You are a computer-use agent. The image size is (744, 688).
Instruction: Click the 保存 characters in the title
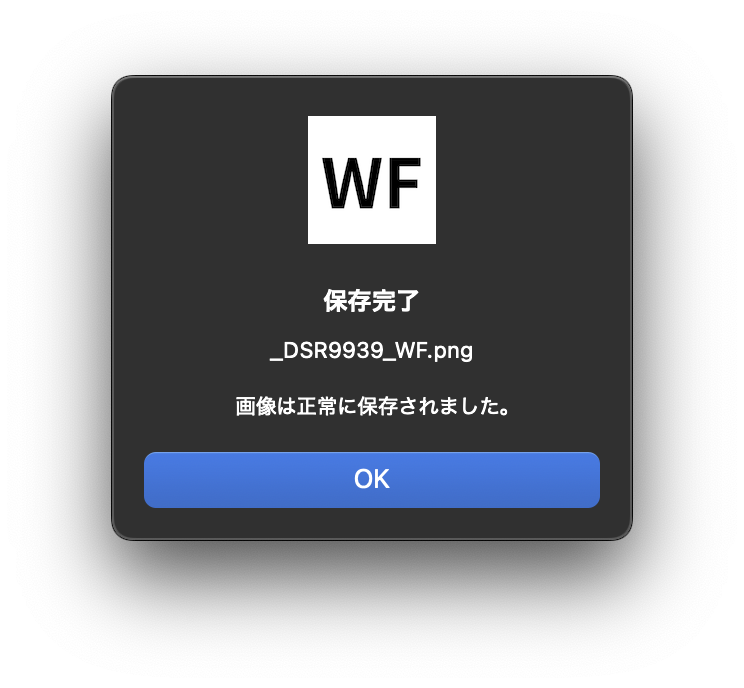(x=347, y=301)
